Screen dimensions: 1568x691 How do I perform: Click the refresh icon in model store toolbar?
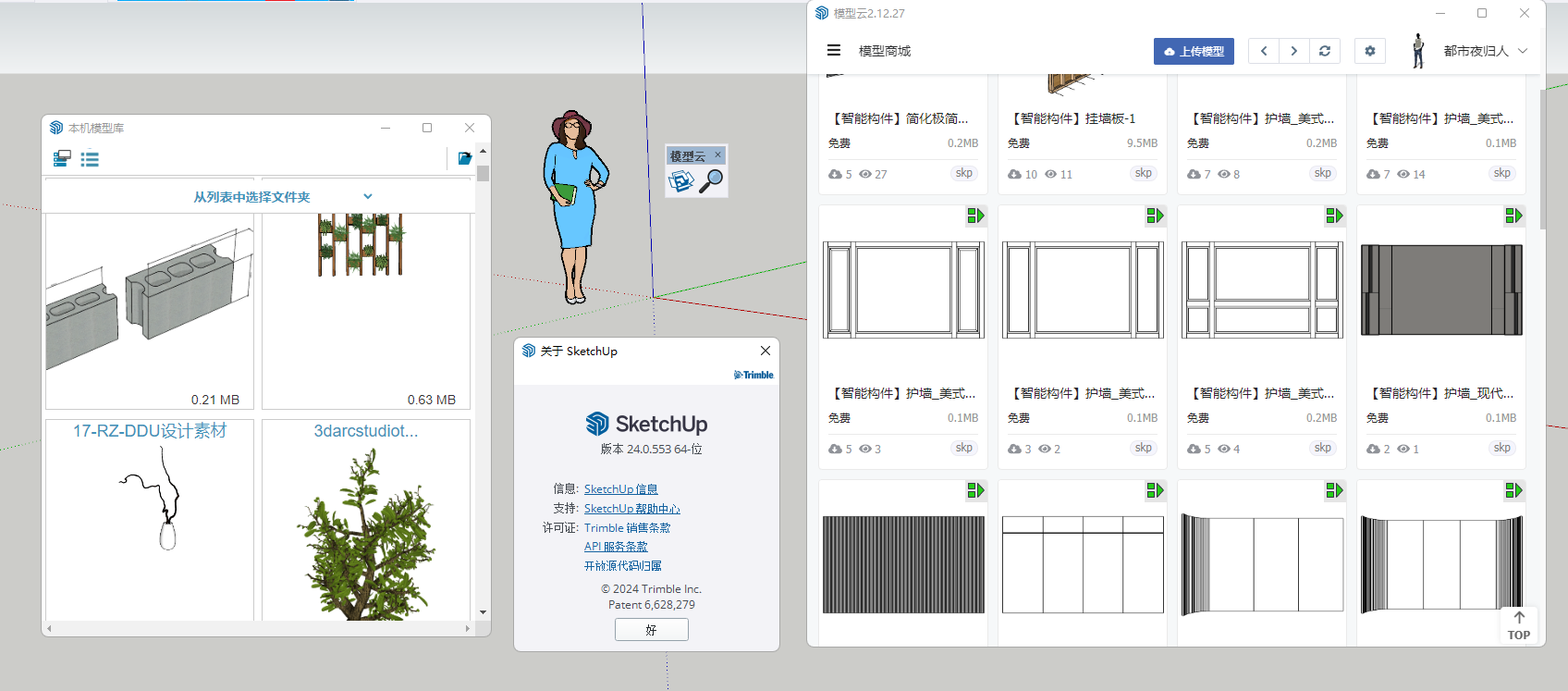pos(1325,51)
